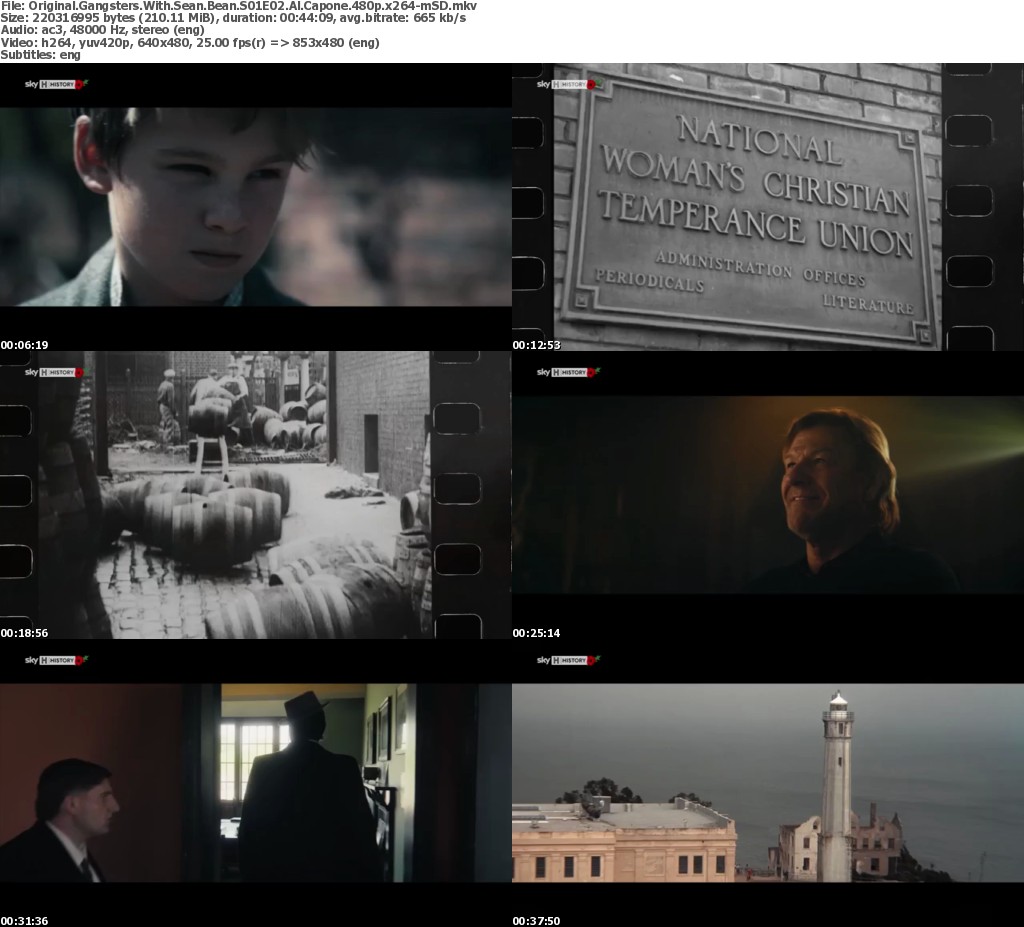This screenshot has height=927, width=1024.
Task: Click the Sky History logo on plaque frame
Action: 567,85
